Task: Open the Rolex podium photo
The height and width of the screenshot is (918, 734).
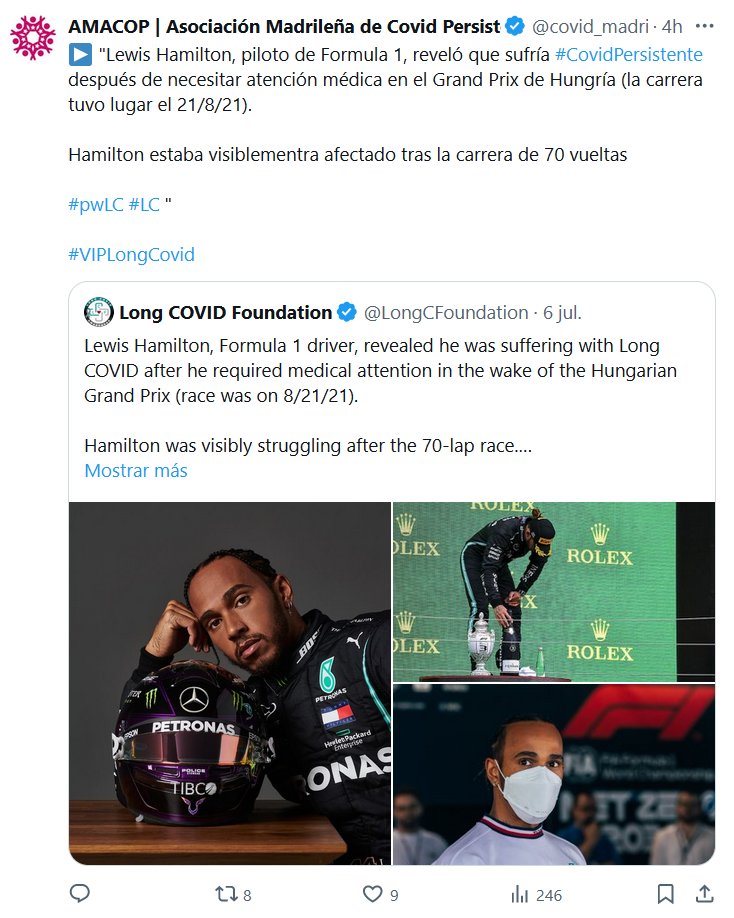Action: 553,590
